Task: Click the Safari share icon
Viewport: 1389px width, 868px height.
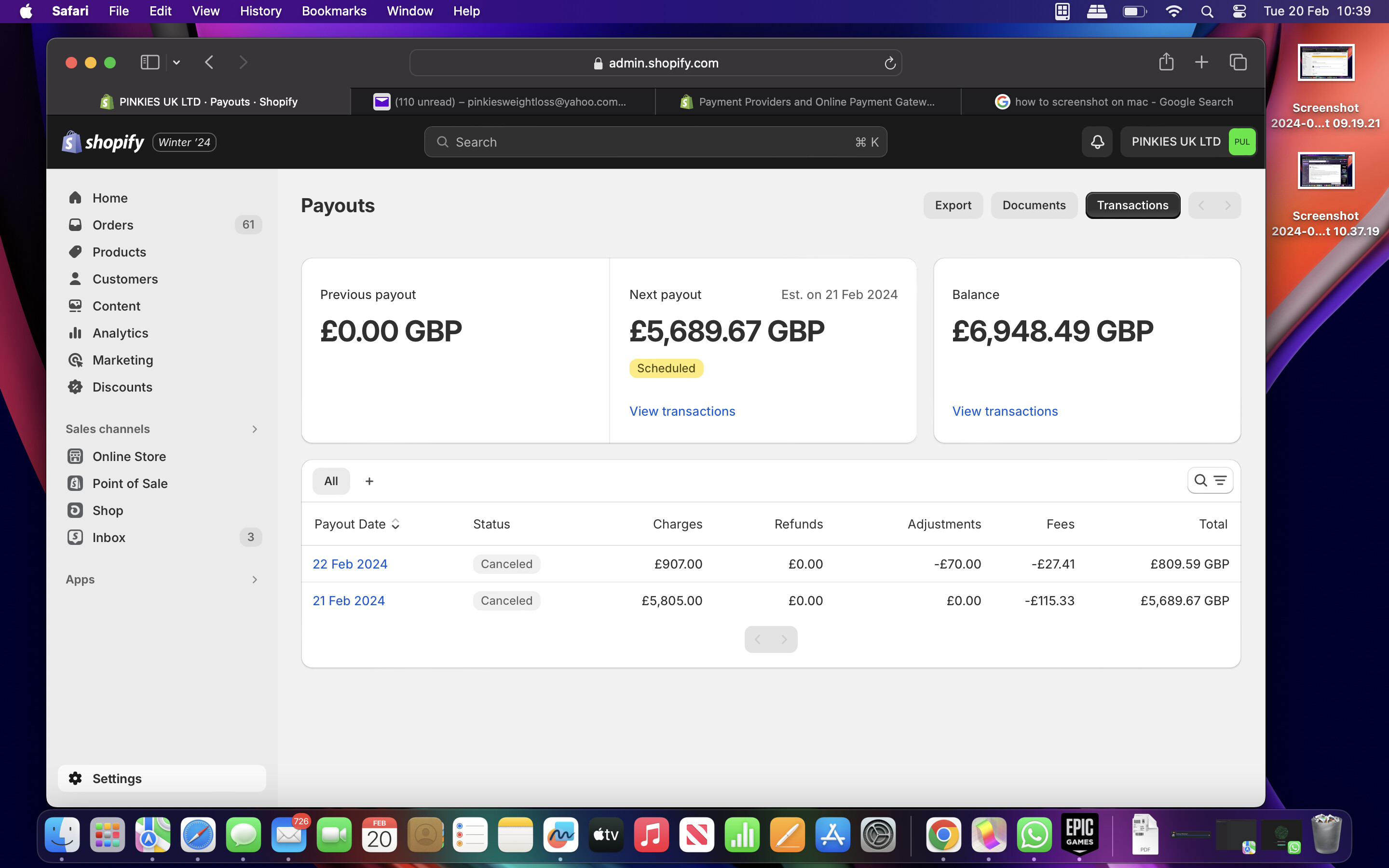Action: [x=1166, y=62]
